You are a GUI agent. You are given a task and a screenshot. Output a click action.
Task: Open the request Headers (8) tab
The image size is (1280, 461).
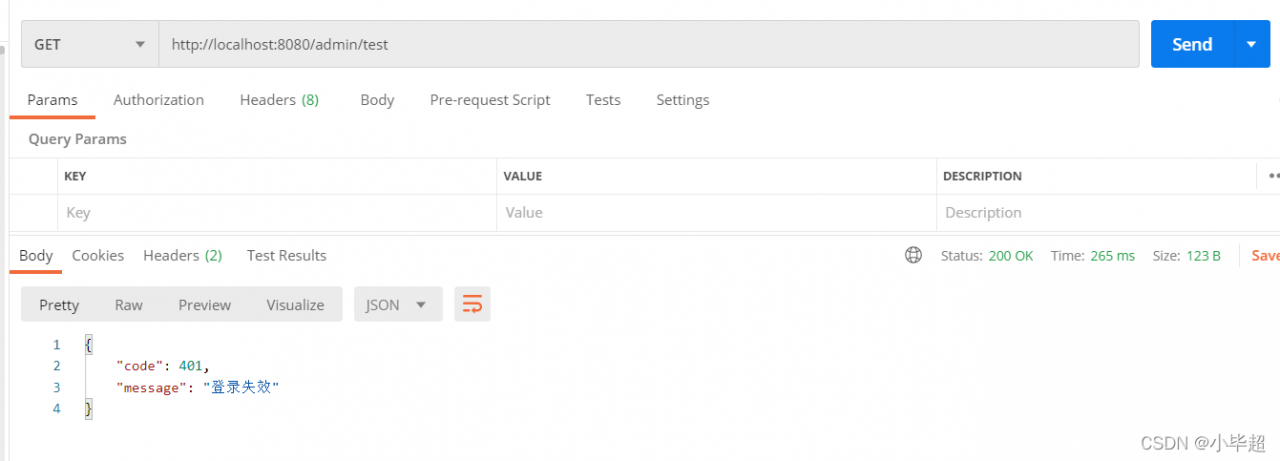click(279, 100)
